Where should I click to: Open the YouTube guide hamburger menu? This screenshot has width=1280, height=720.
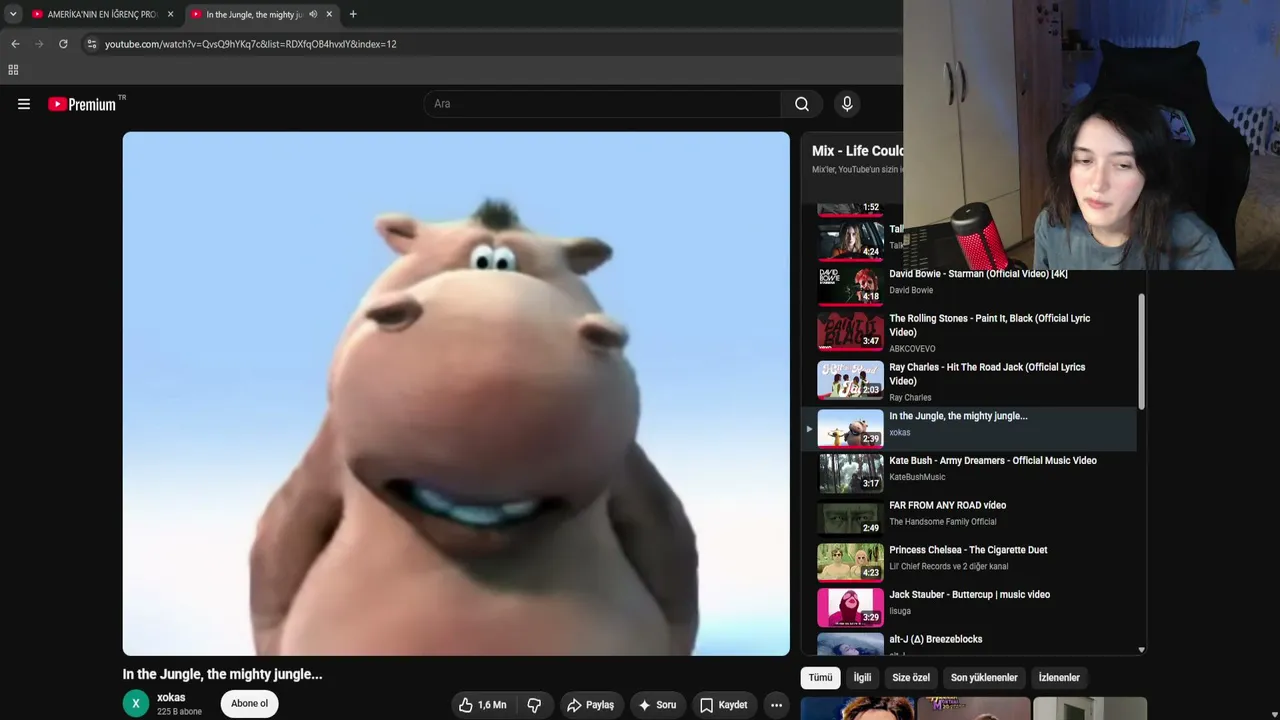[x=24, y=104]
